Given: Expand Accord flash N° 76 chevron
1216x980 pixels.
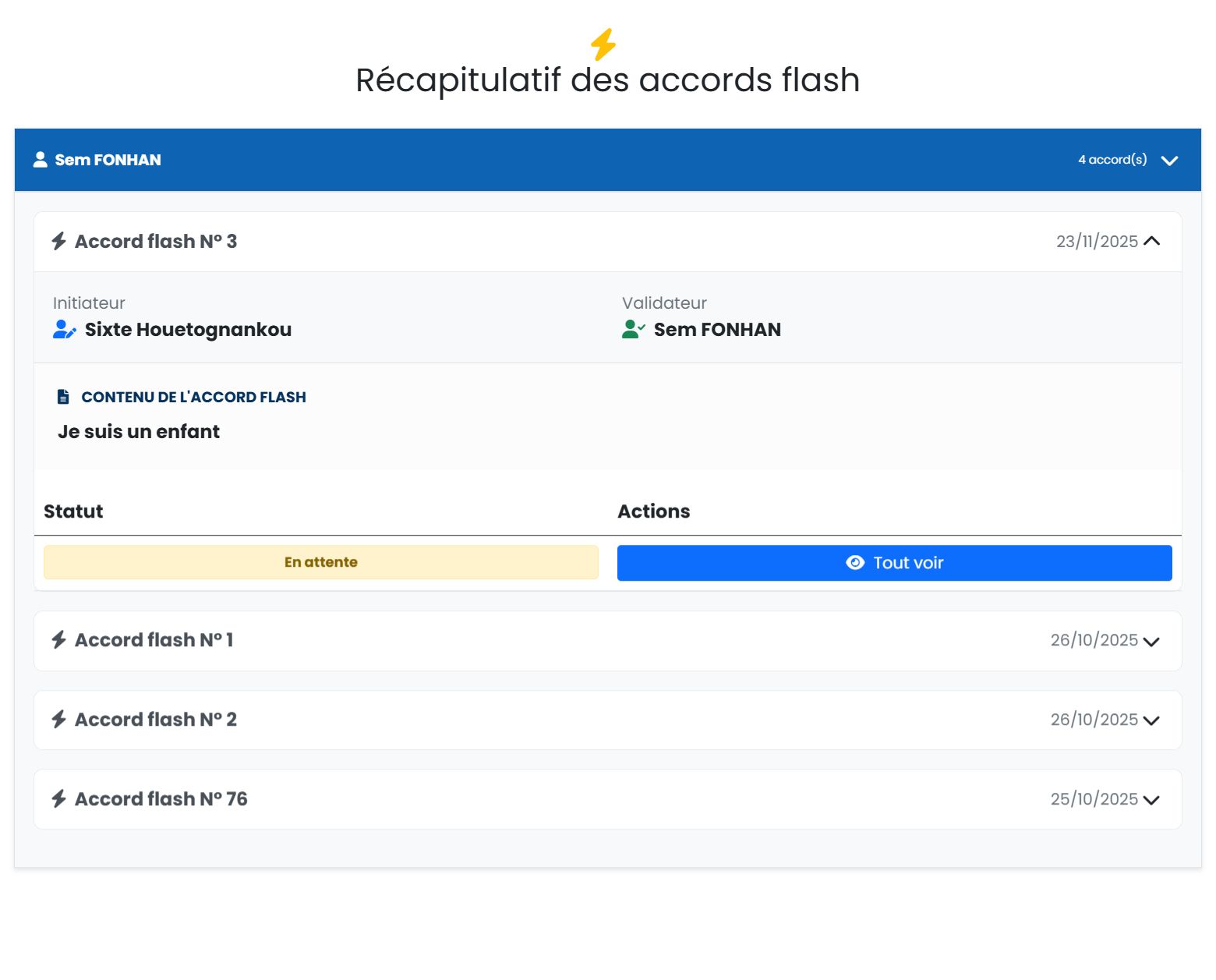Looking at the screenshot, I should click(1151, 800).
